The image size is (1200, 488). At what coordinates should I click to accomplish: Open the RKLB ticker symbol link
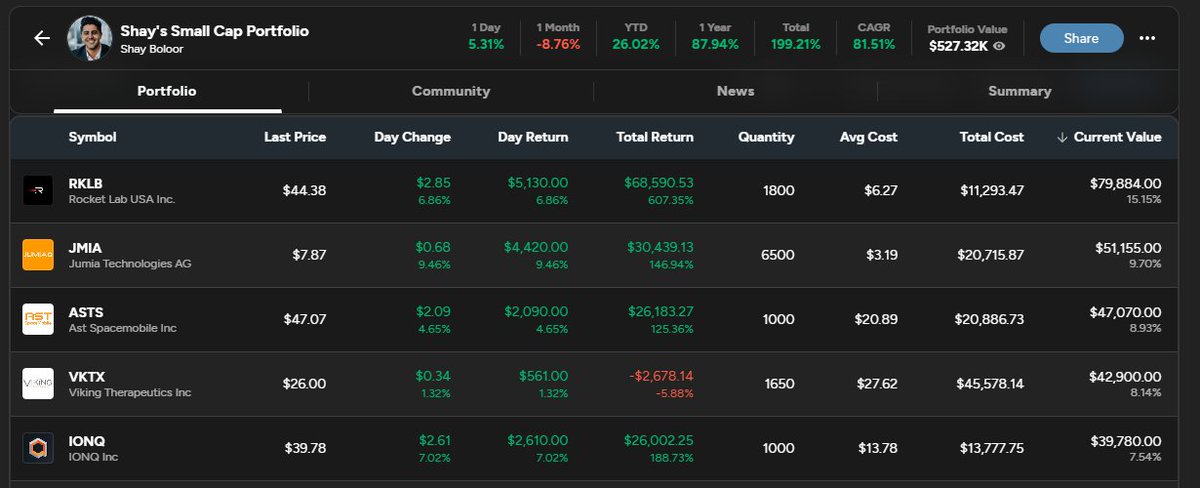pos(86,183)
